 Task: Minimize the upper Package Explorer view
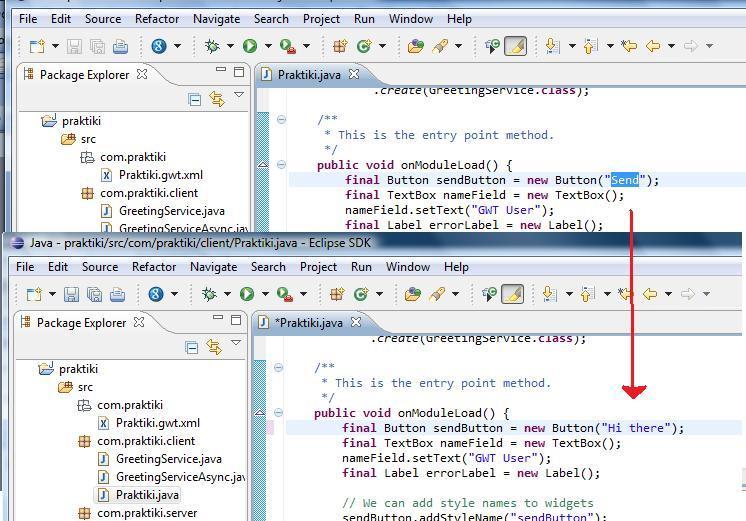point(221,69)
